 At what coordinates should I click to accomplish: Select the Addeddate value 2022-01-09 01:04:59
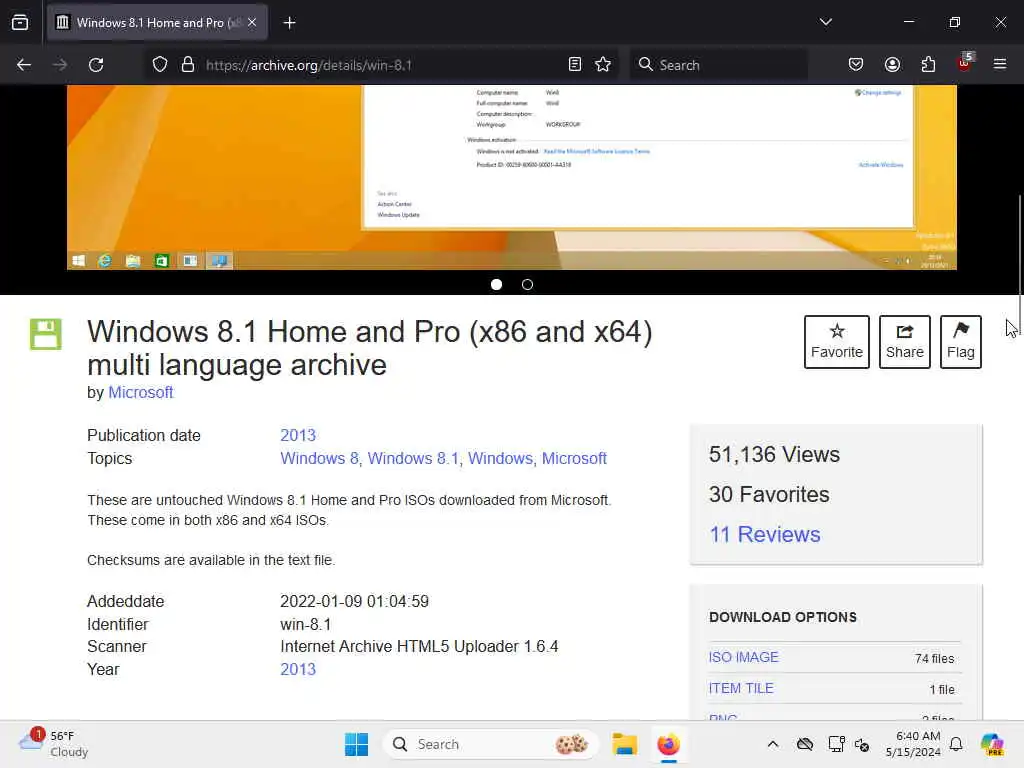354,601
